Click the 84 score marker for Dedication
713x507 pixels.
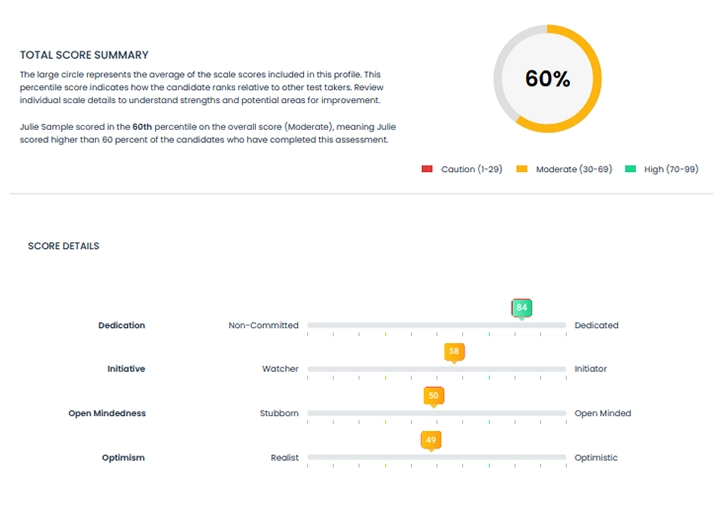521,307
